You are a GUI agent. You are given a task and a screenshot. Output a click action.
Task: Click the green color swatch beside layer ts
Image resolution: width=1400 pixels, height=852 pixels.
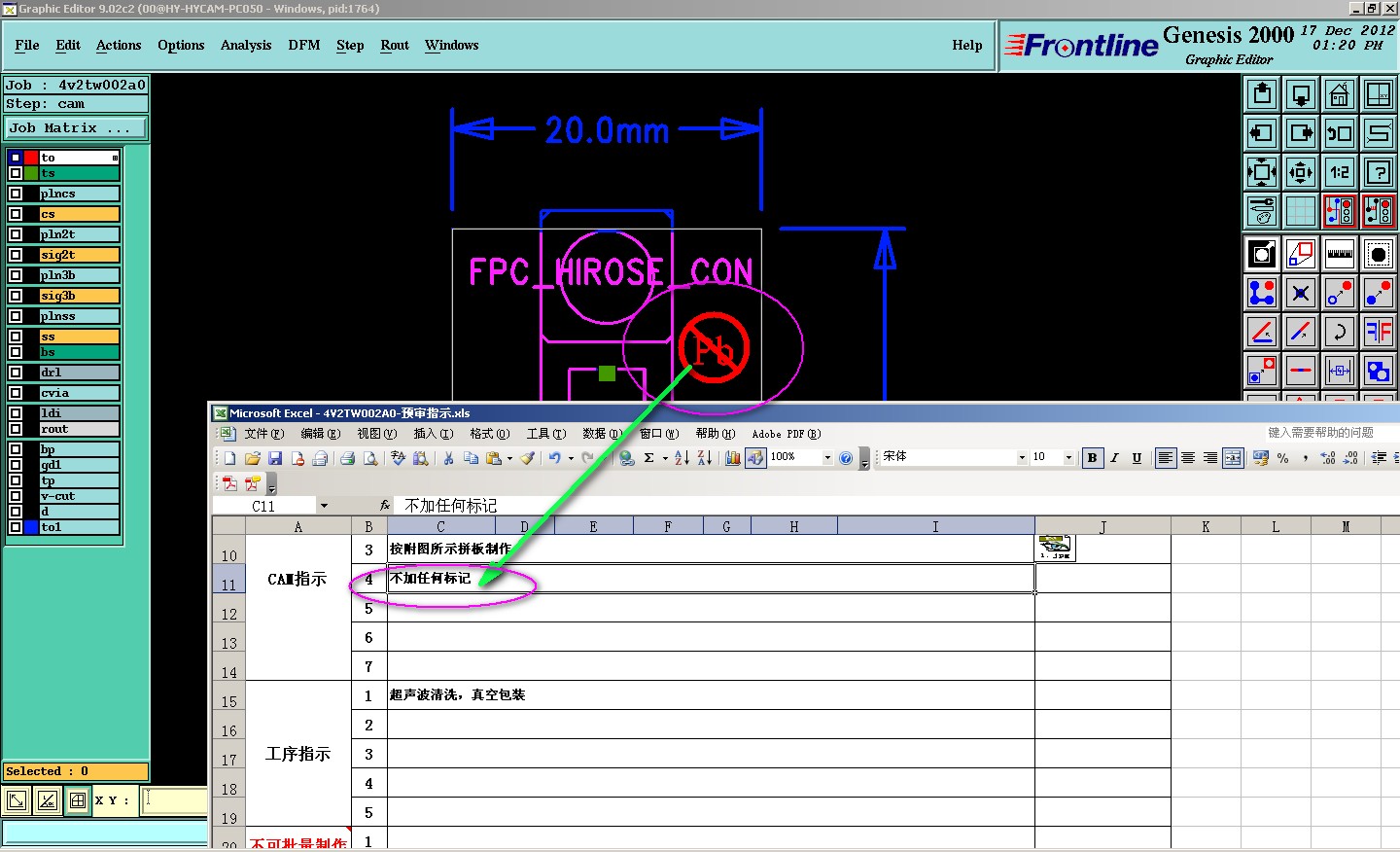(31, 173)
